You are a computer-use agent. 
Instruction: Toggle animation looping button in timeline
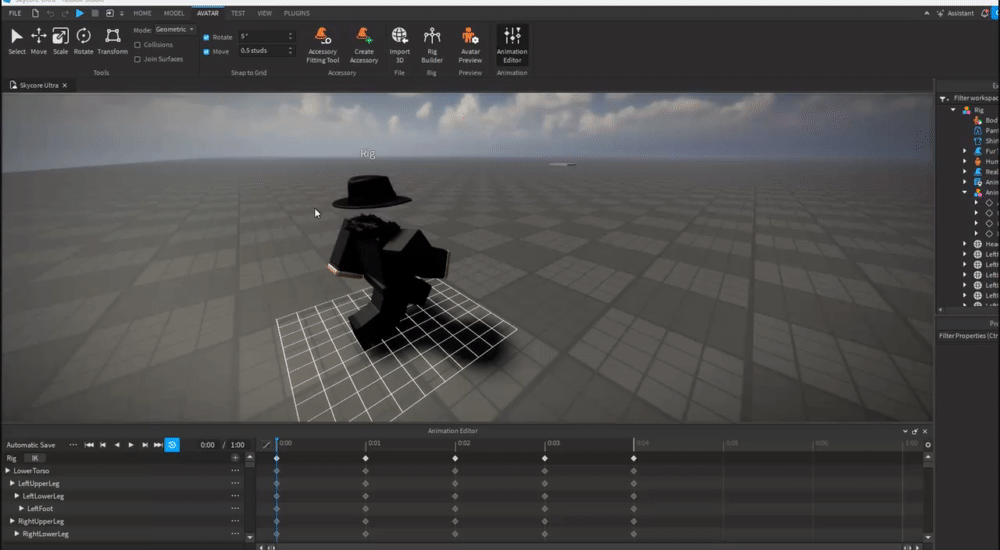pyautogui.click(x=172, y=445)
